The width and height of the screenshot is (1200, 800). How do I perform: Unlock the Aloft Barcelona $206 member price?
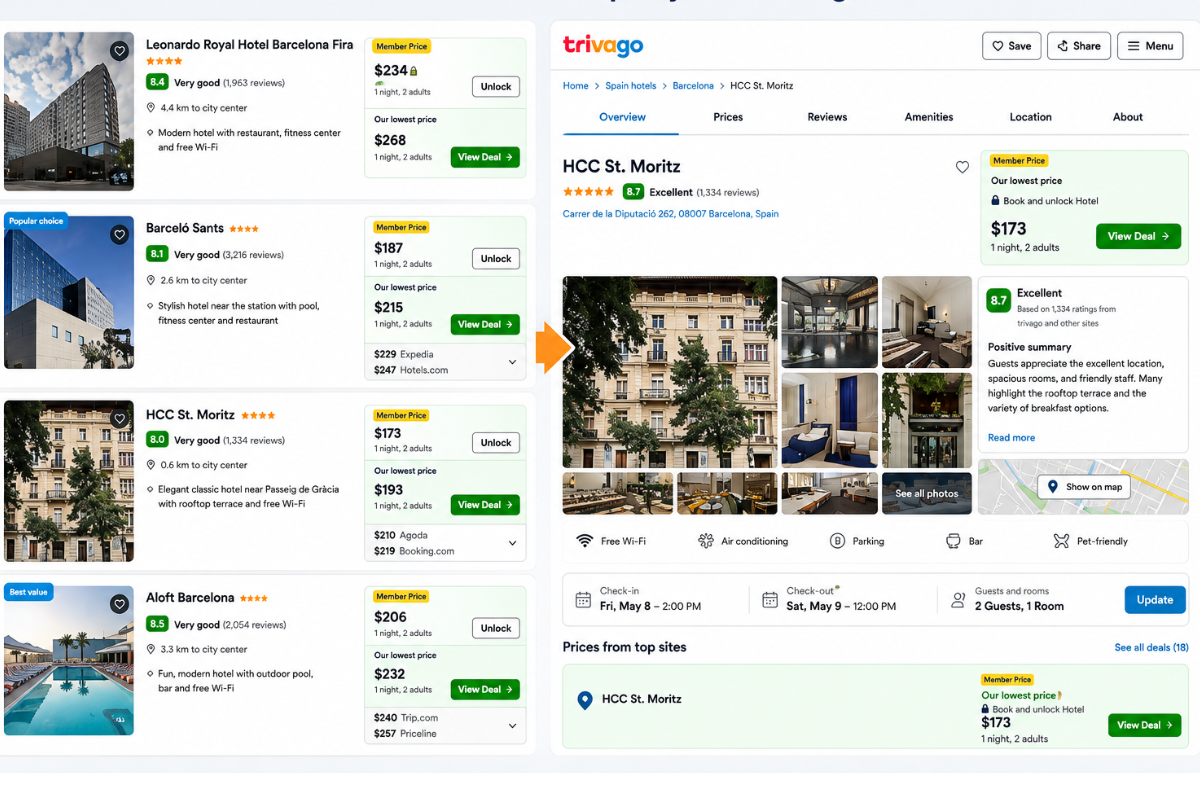(x=496, y=628)
